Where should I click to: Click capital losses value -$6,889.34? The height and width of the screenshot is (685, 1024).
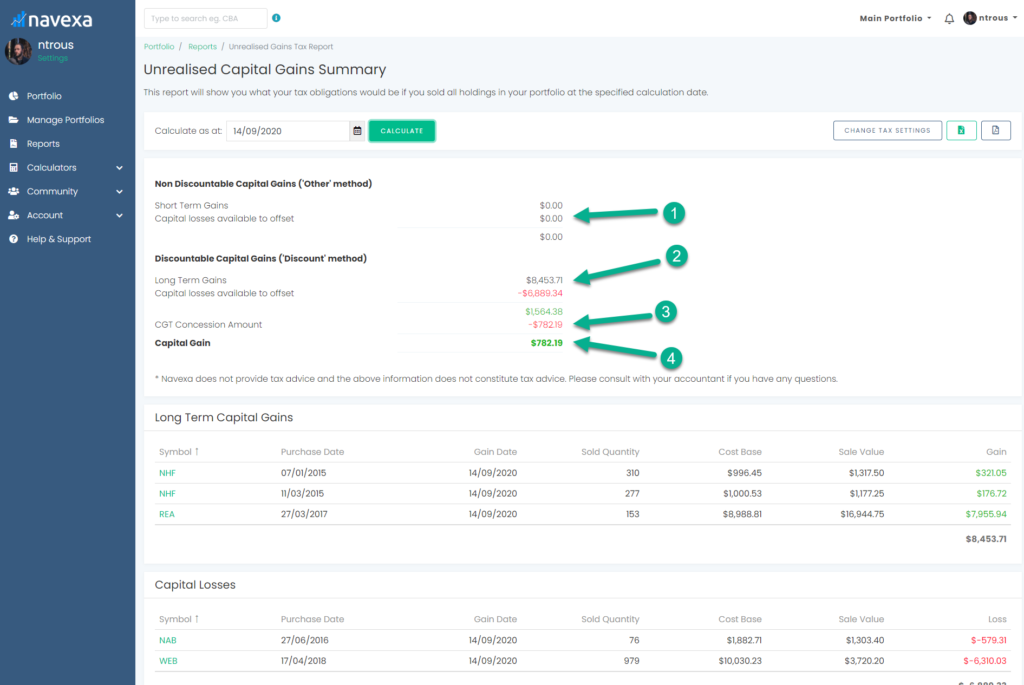(540, 293)
